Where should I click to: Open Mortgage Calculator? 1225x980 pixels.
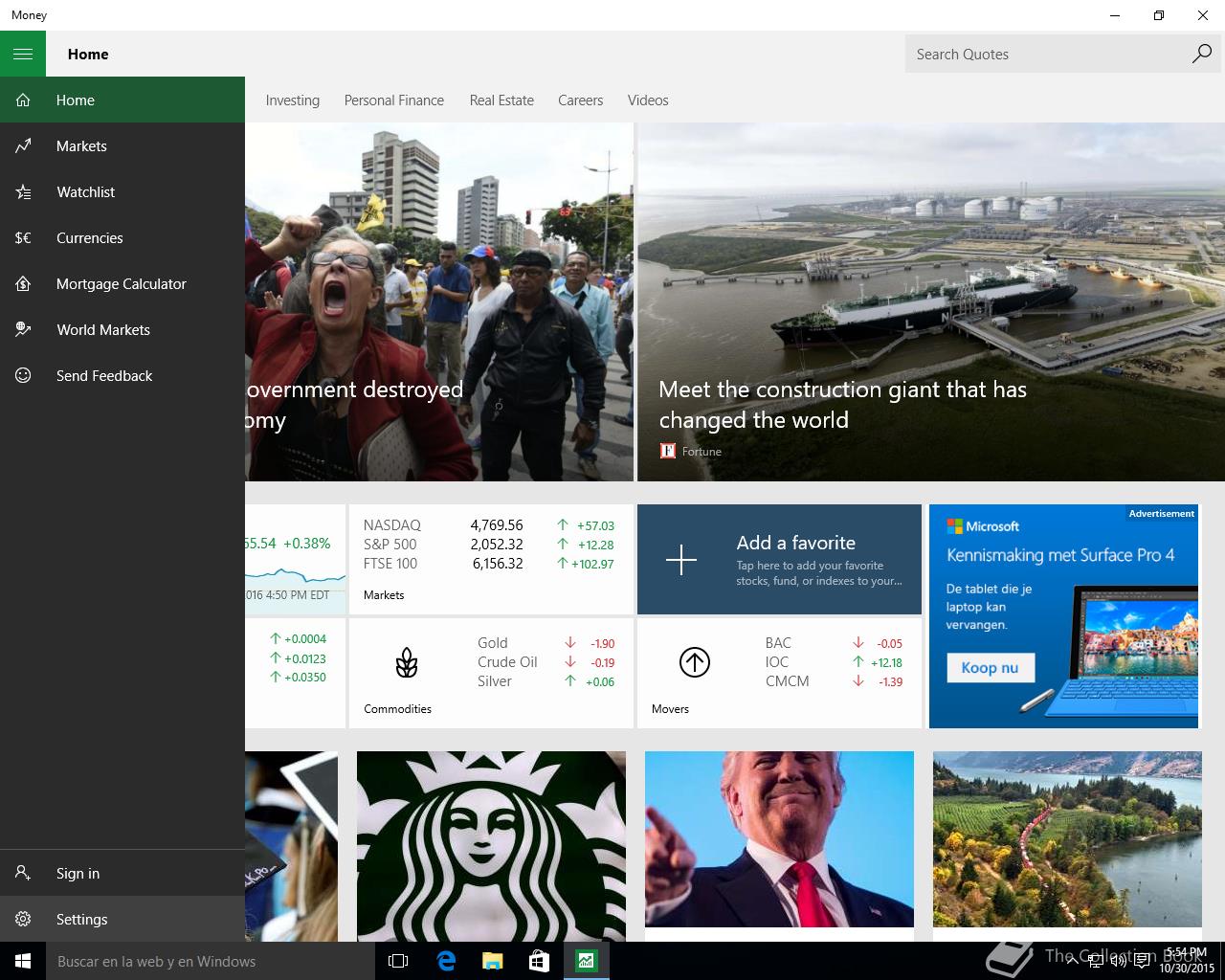(x=122, y=283)
